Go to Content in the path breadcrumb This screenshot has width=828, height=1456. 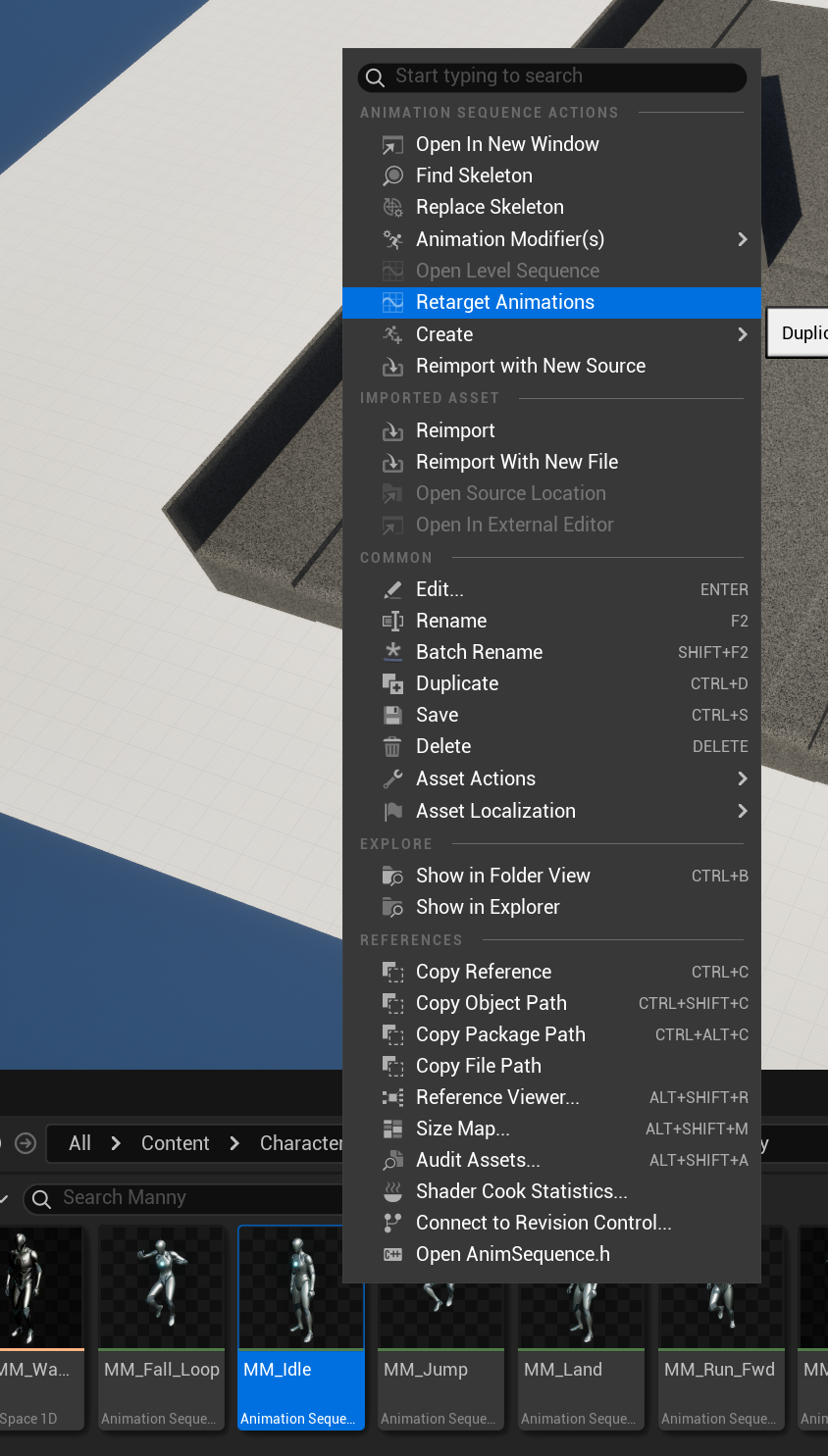176,1143
